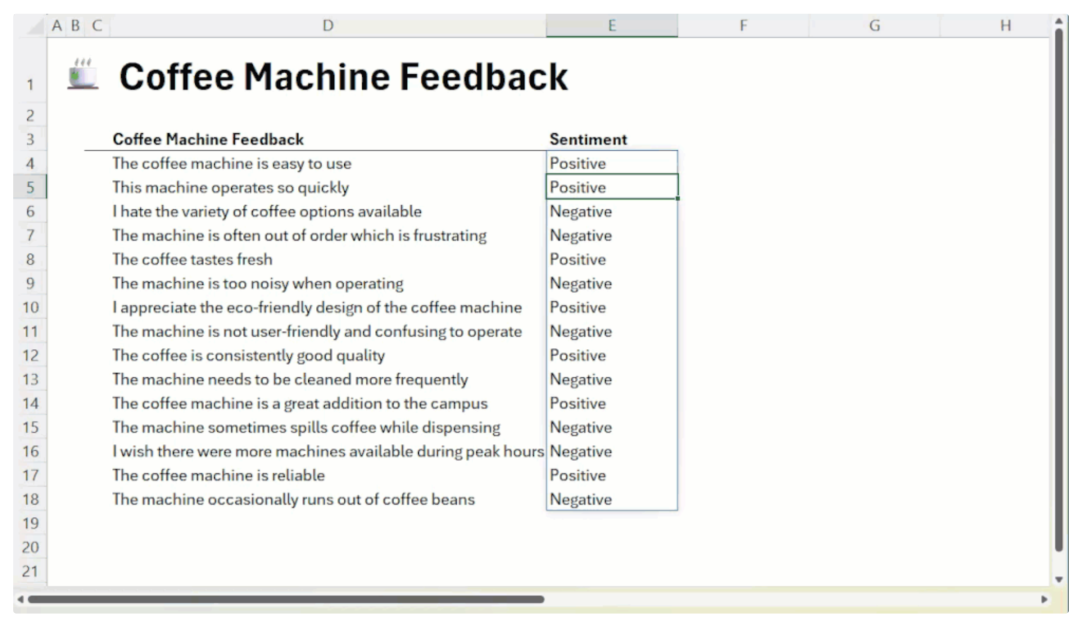The height and width of the screenshot is (622, 1080).
Task: Select 'I appreciate the eco-friendly design' cell
Action: 328,307
